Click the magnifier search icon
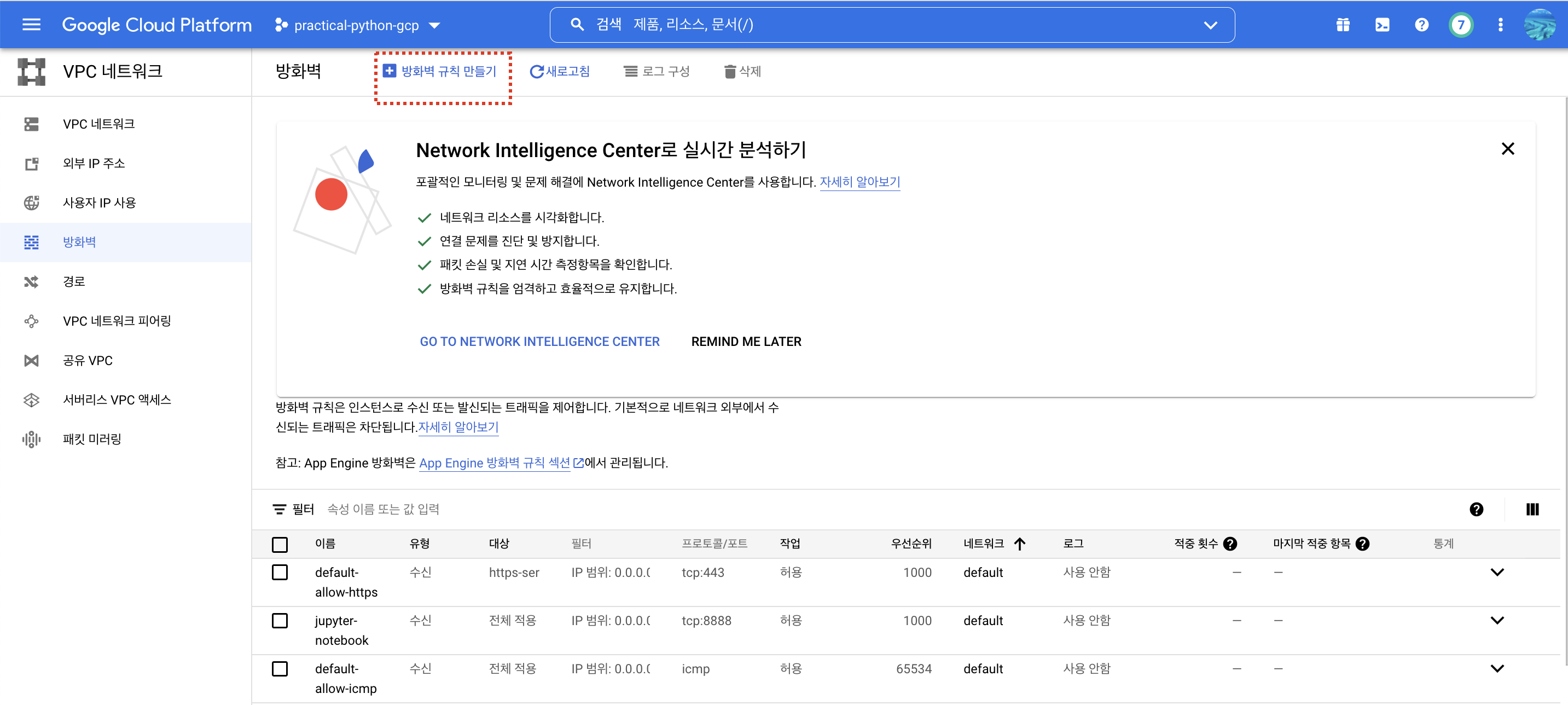1568x705 pixels. 577,24
